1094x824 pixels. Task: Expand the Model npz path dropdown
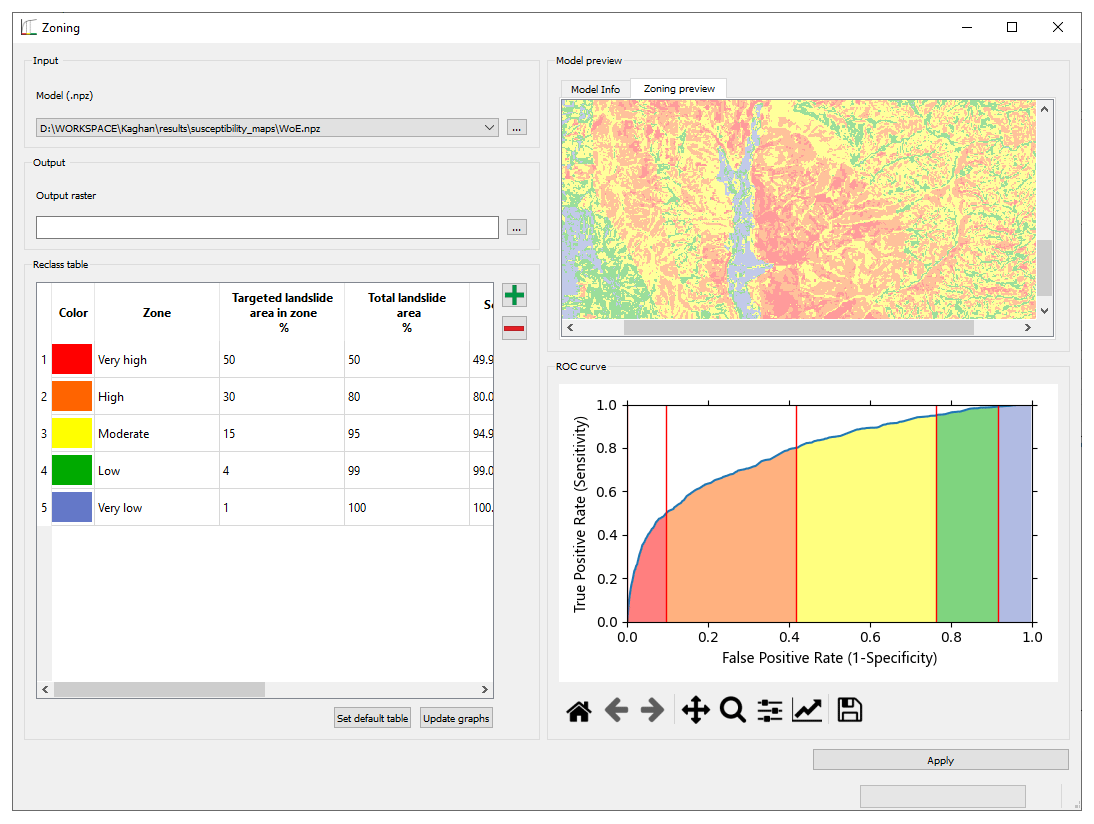pyautogui.click(x=489, y=128)
